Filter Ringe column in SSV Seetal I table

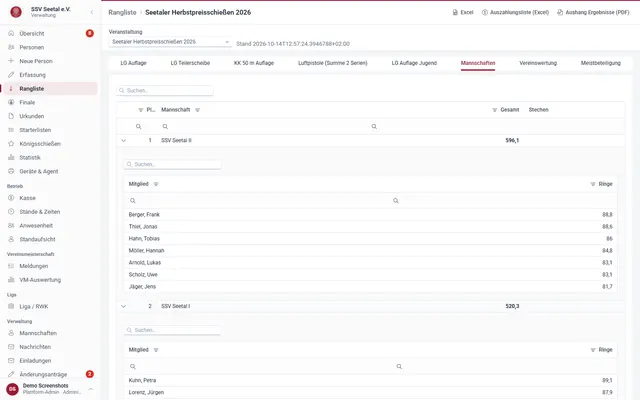point(593,350)
